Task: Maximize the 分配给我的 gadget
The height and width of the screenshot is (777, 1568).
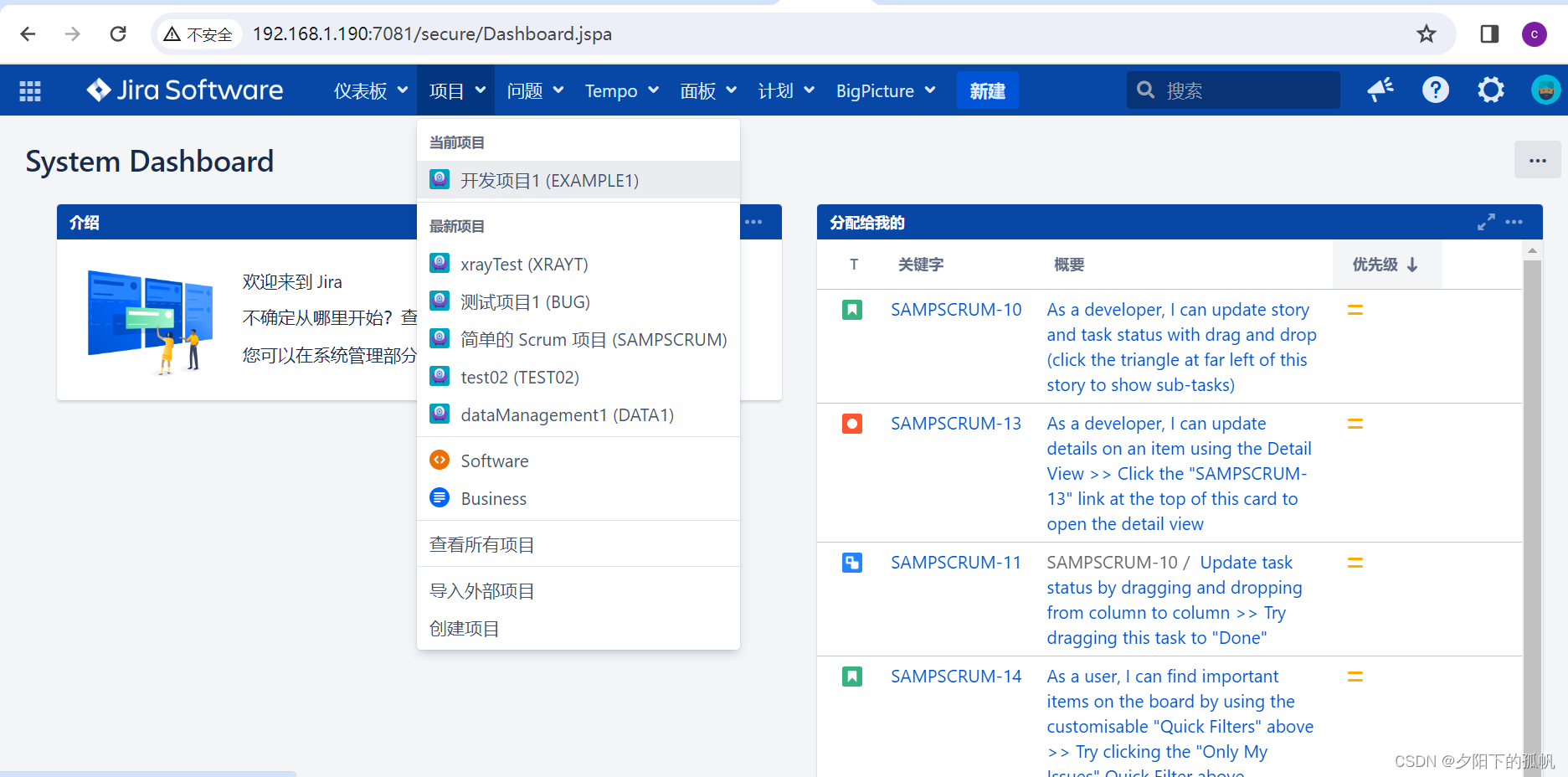Action: click(x=1486, y=222)
